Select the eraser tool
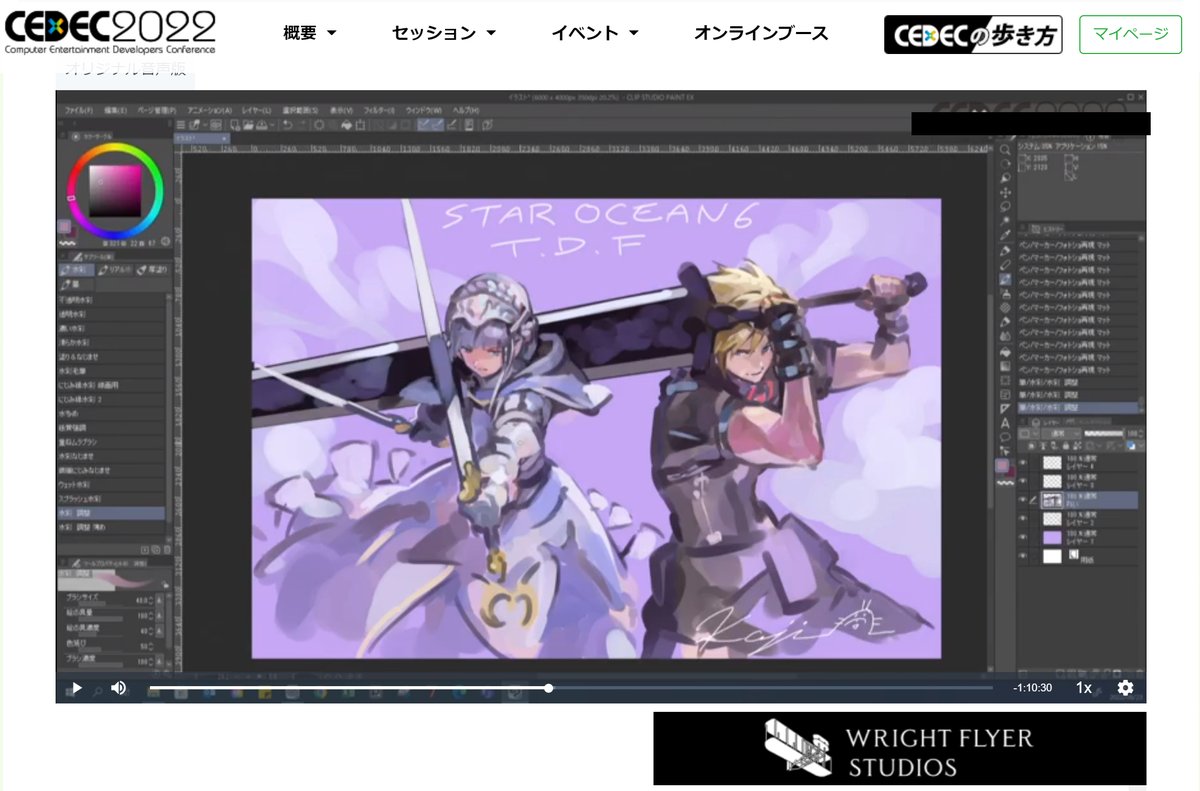 tap(1005, 322)
